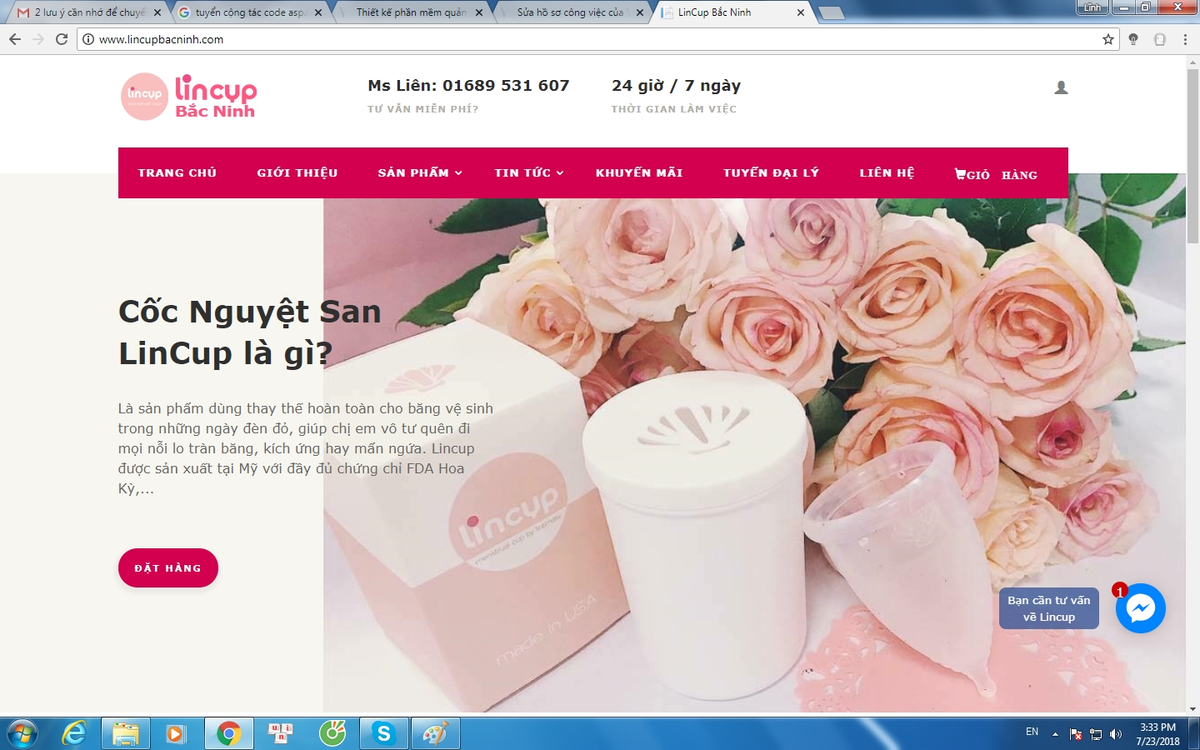Viewport: 1200px width, 750px height.
Task: Click the network icon in system tray
Action: coord(1096,734)
